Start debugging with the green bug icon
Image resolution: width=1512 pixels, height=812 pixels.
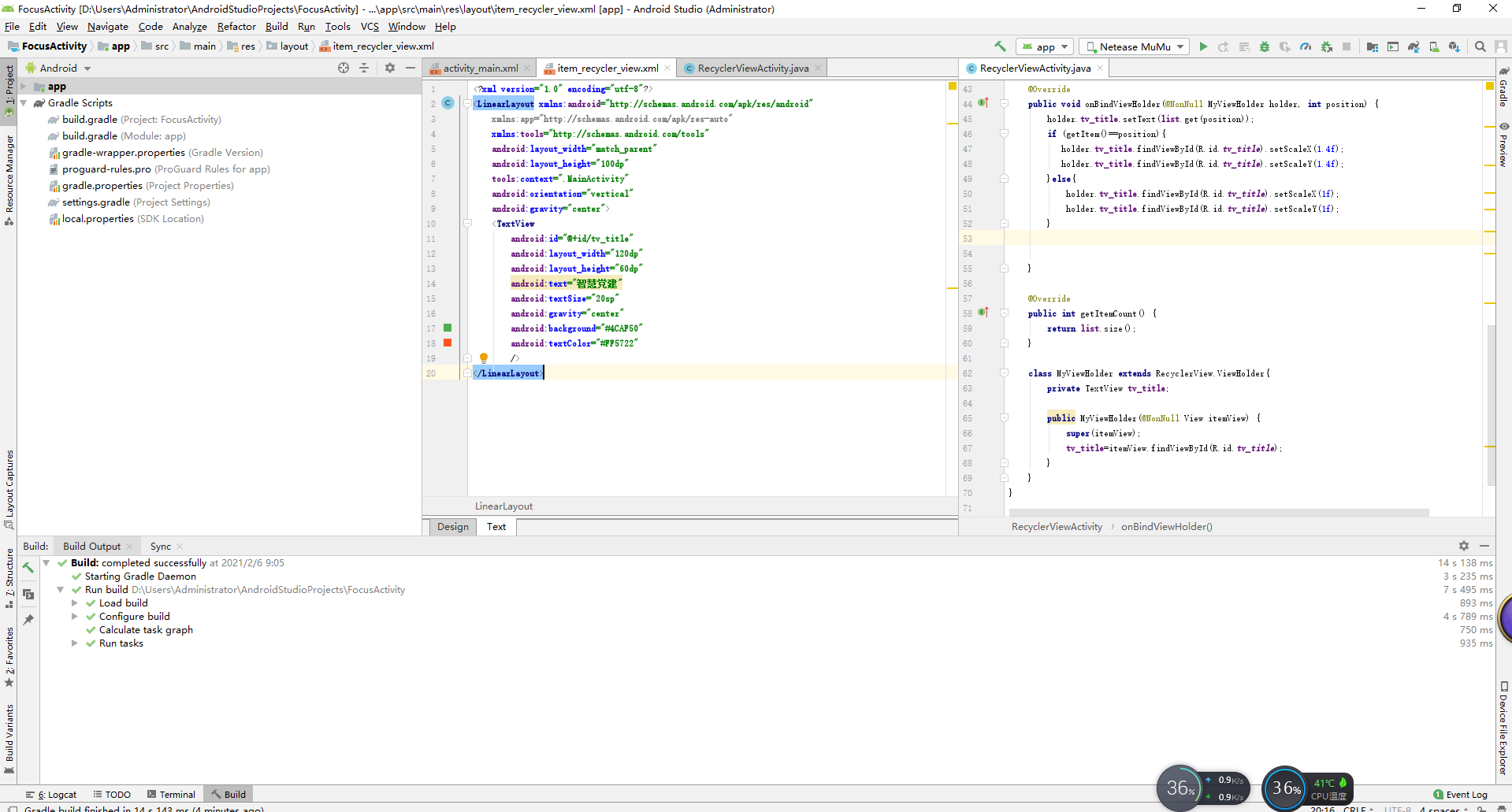click(x=1265, y=46)
